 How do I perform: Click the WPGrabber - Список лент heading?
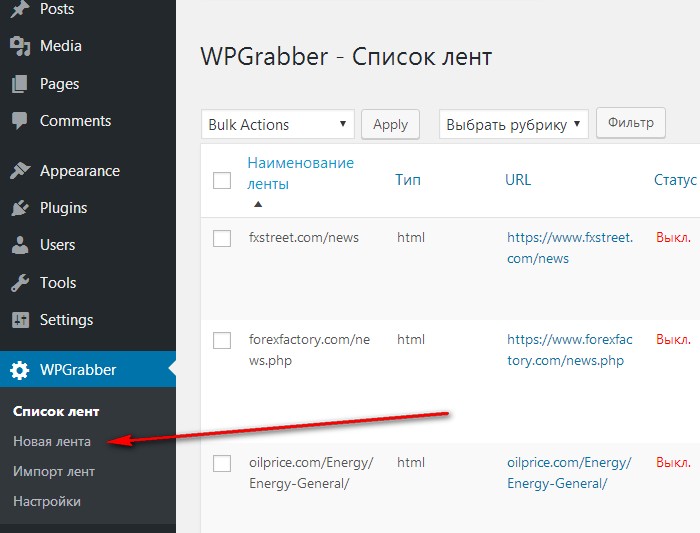pyautogui.click(x=346, y=57)
